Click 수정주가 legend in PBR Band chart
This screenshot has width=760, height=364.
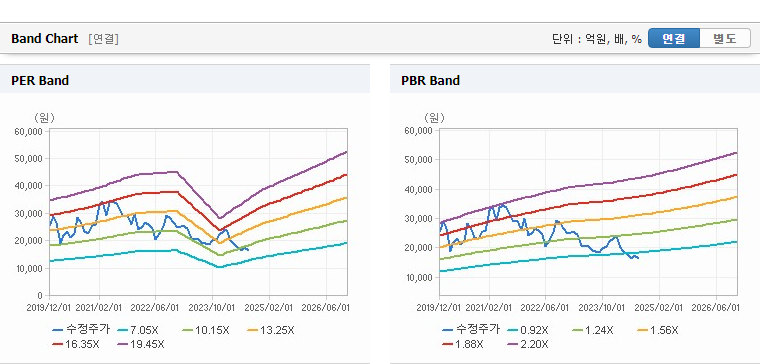pyautogui.click(x=471, y=330)
